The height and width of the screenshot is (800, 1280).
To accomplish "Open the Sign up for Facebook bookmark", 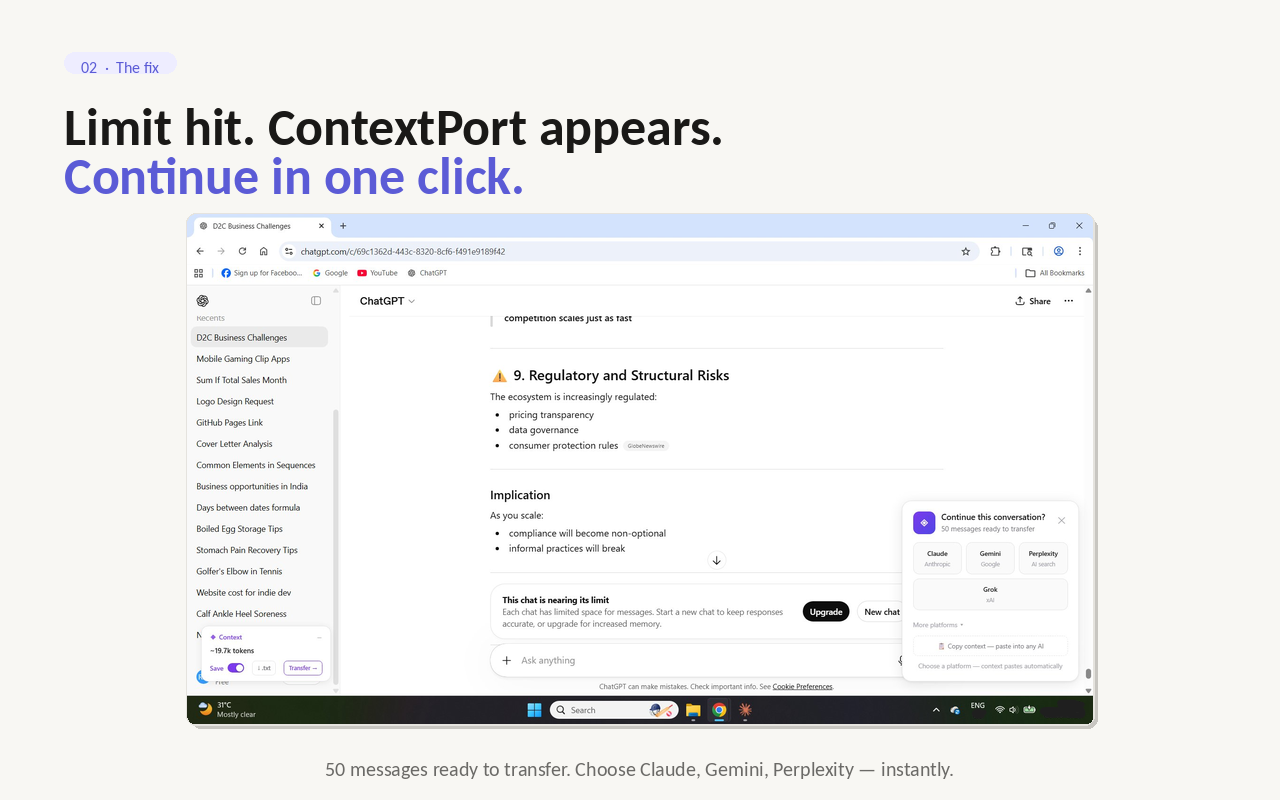I will [x=261, y=273].
